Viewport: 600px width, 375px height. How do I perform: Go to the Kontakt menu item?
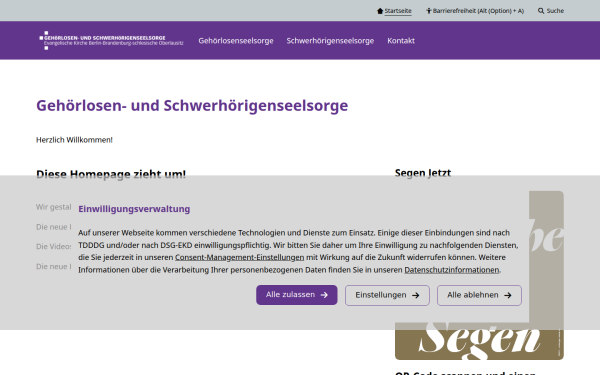401,41
